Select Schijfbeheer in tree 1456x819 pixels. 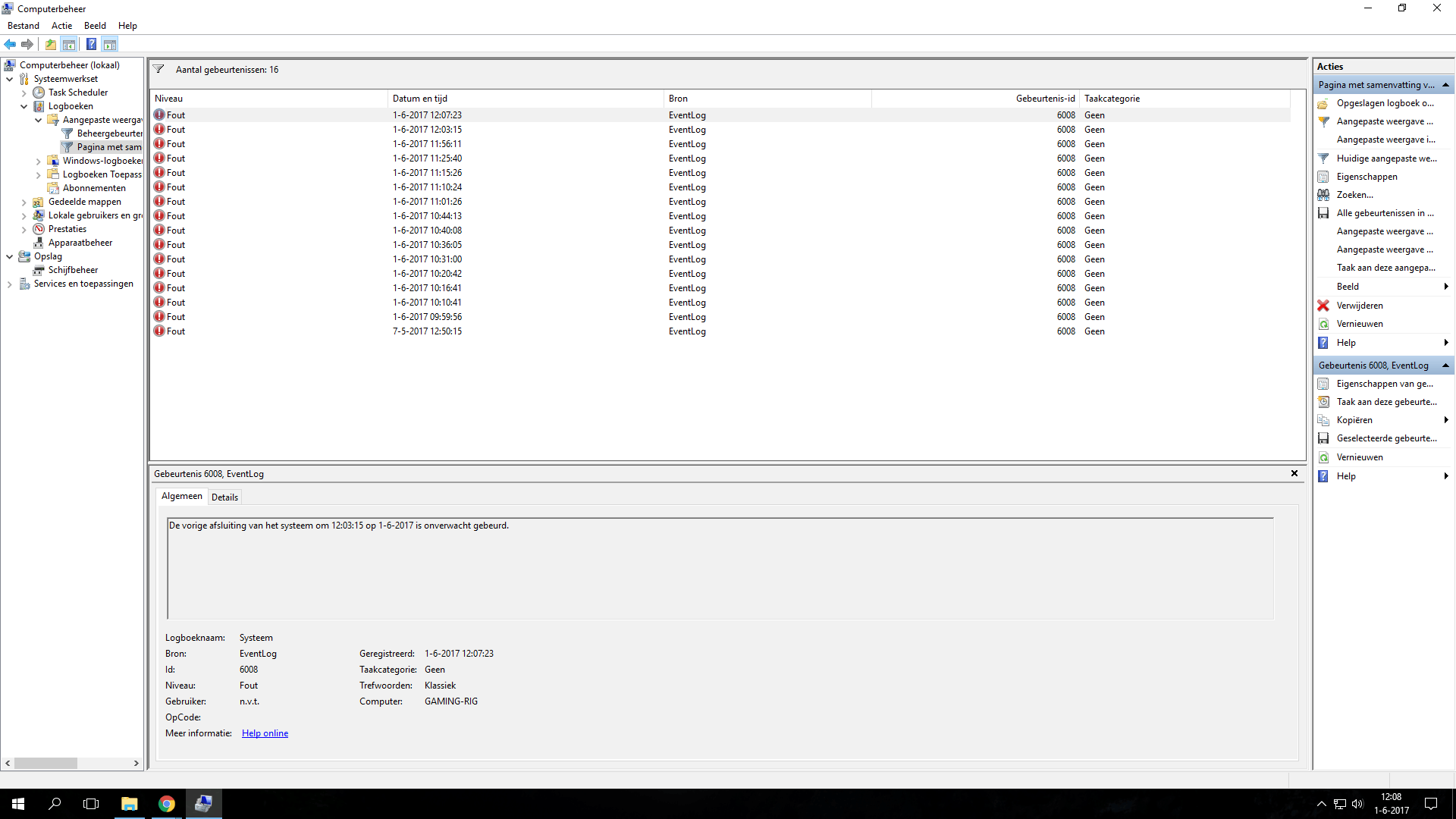click(73, 270)
